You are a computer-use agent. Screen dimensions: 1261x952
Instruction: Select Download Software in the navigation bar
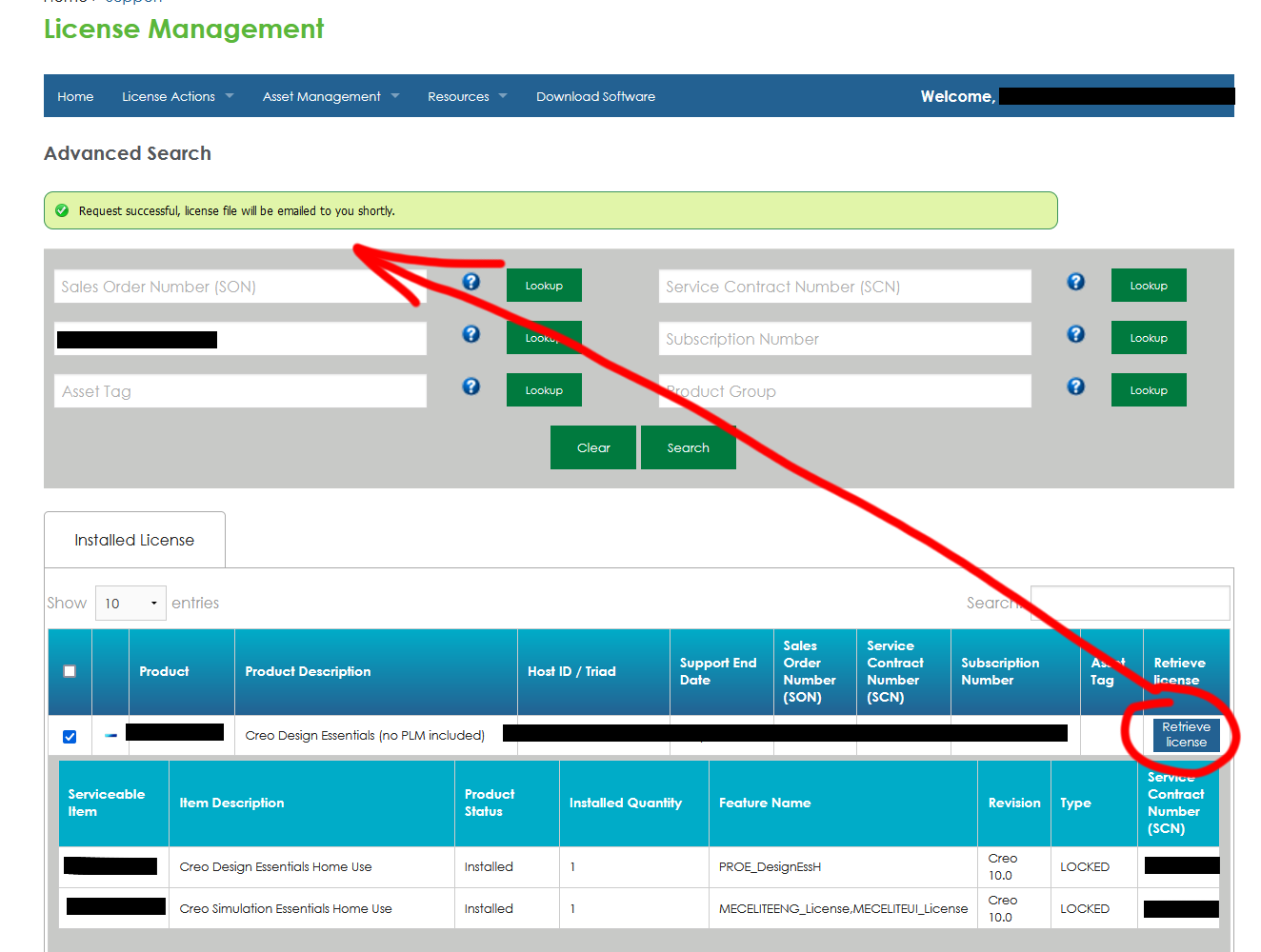(x=595, y=95)
